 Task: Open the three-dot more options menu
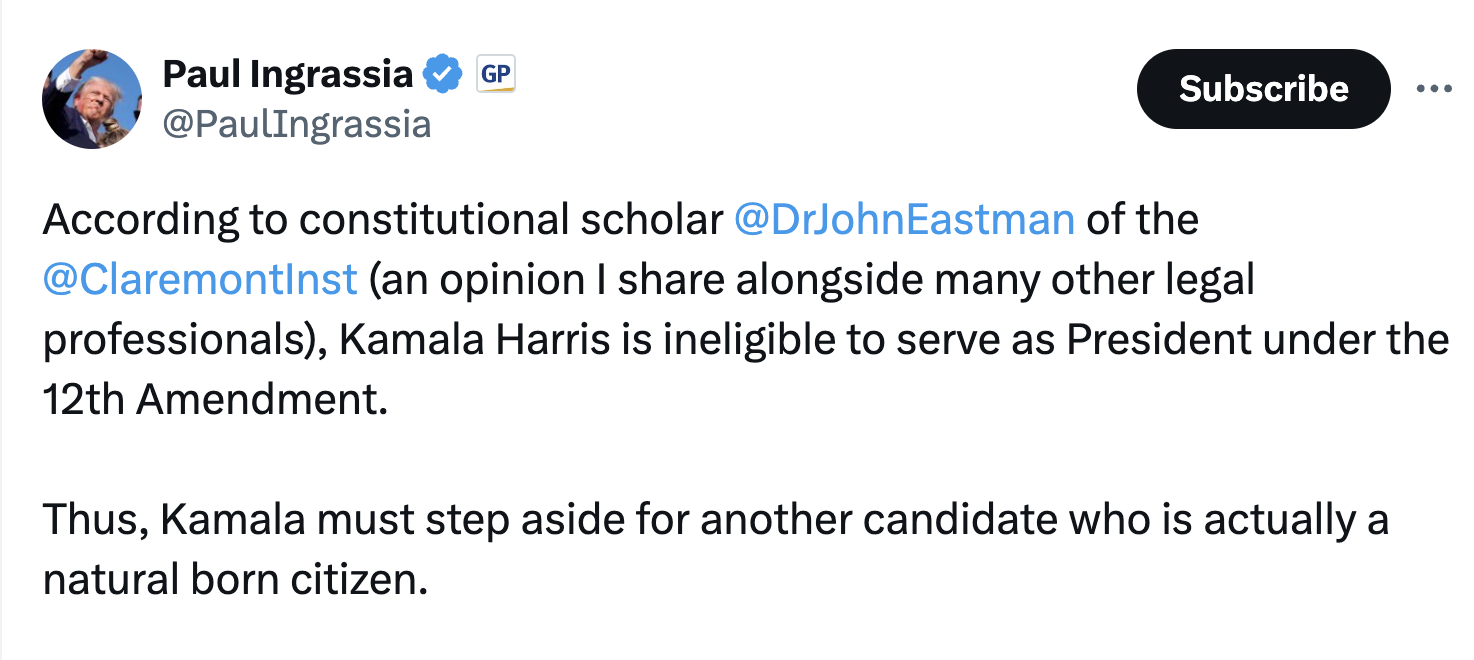(1434, 89)
